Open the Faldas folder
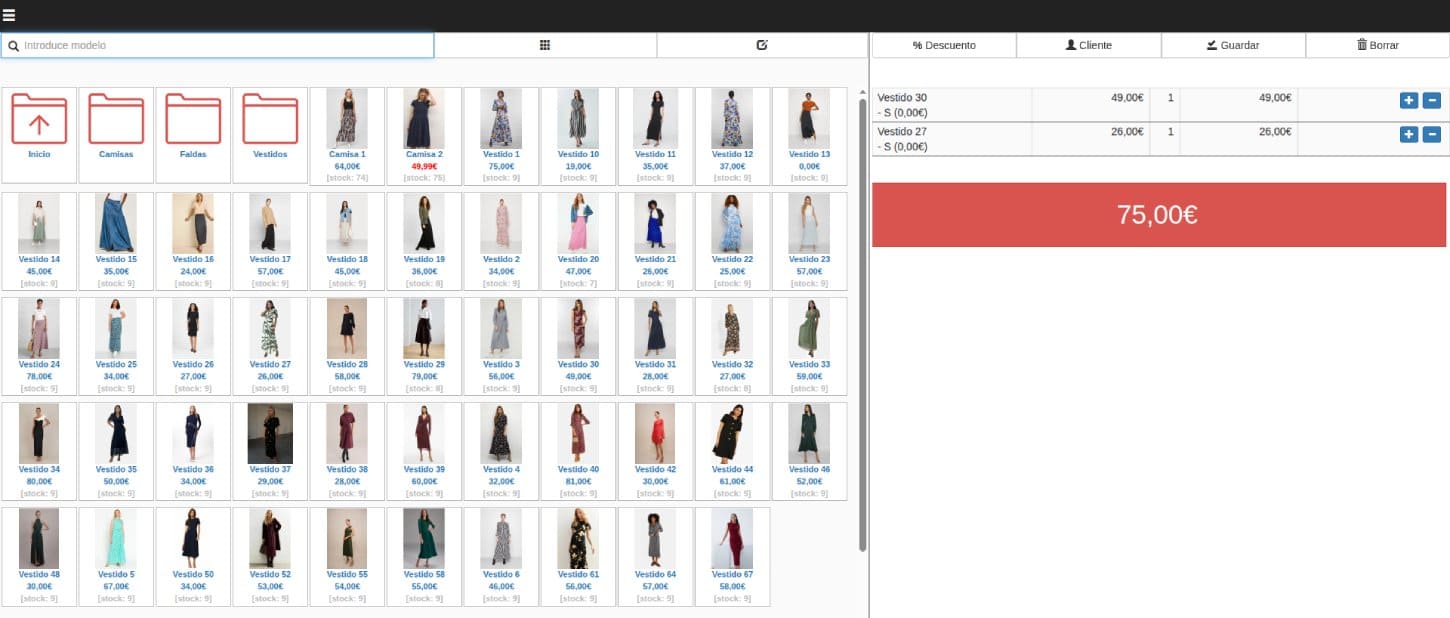 pyautogui.click(x=193, y=120)
